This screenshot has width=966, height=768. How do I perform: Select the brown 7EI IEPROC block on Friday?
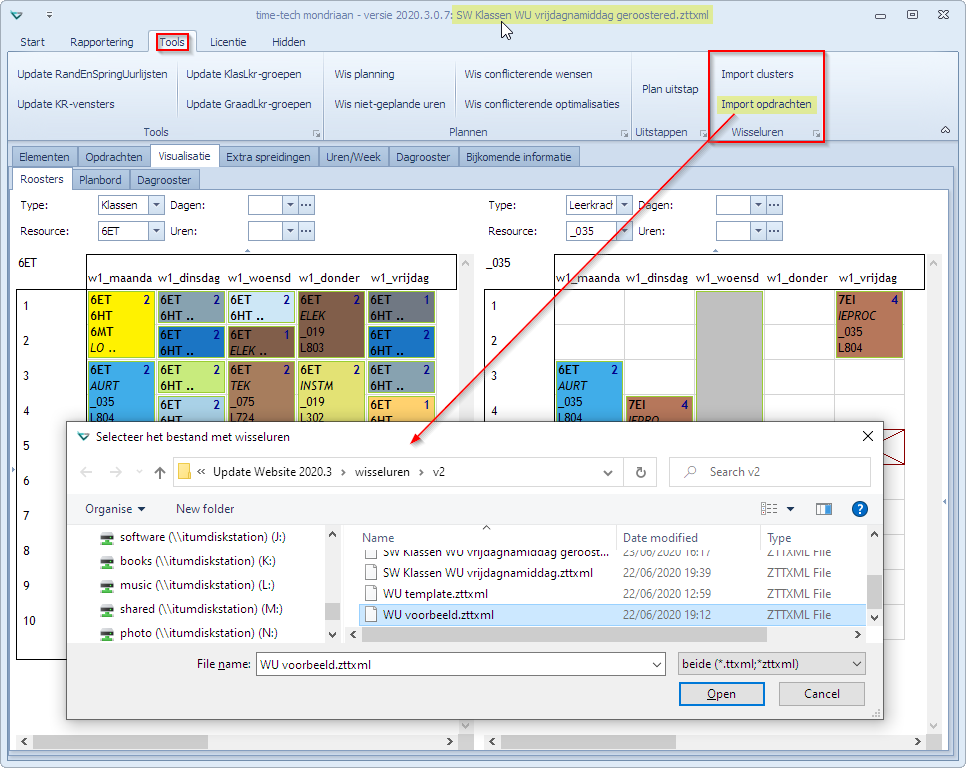click(x=869, y=324)
